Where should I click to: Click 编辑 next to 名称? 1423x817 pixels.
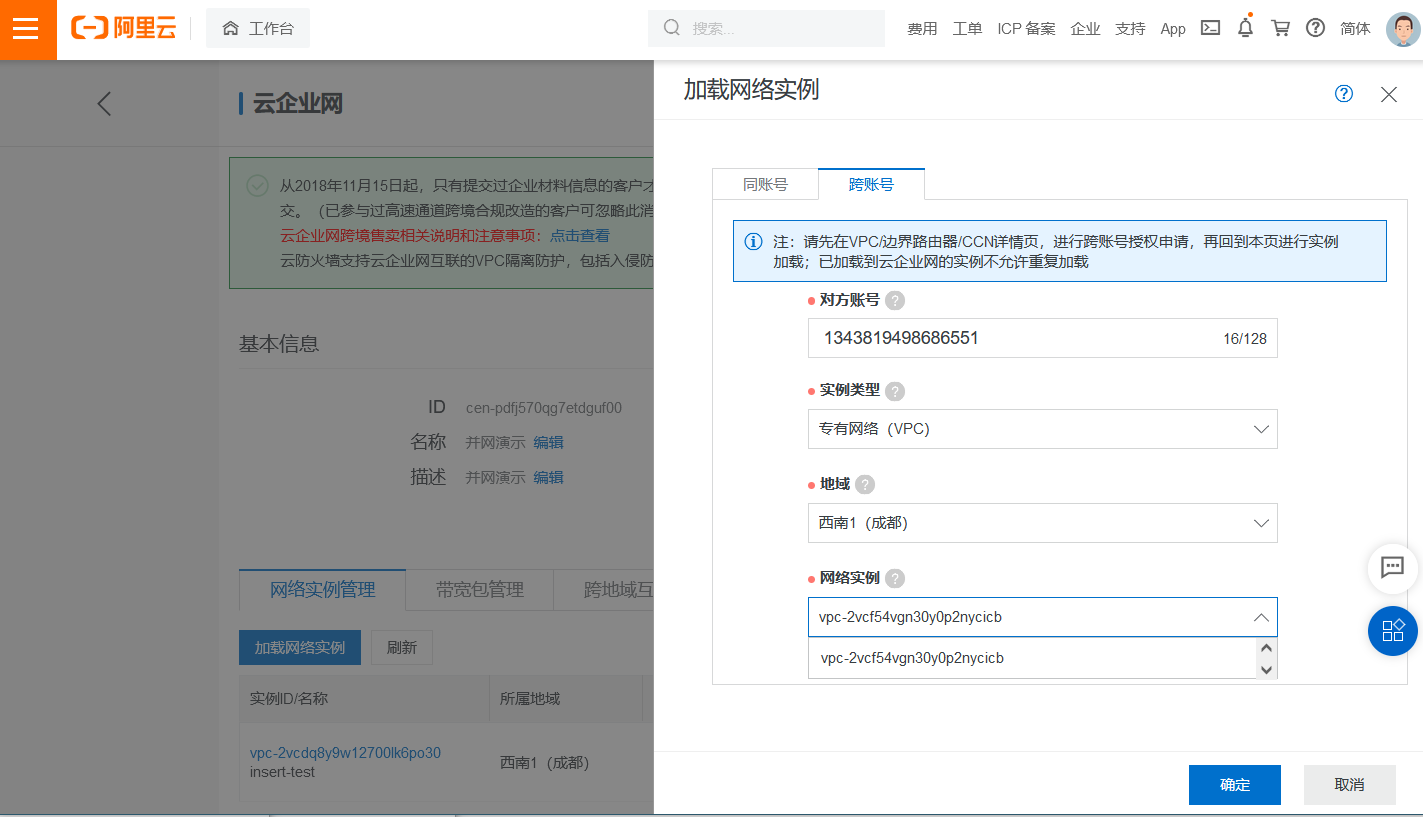[x=548, y=443]
